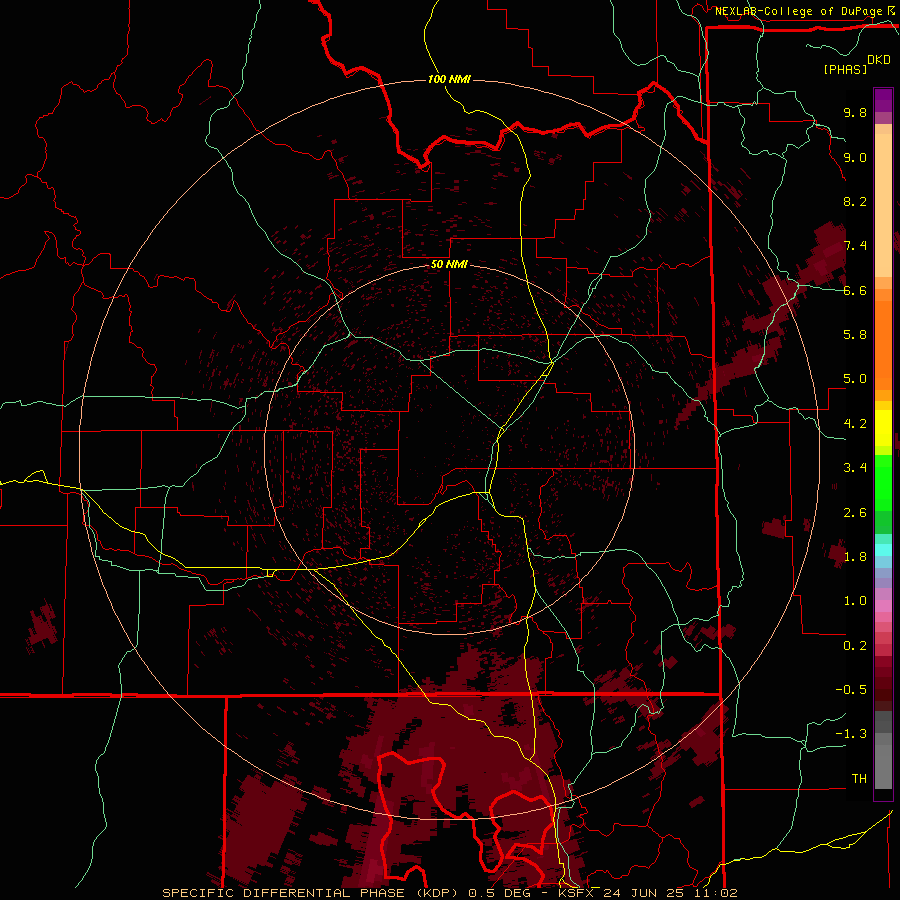This screenshot has height=900, width=900.
Task: Click the -0.5 scale value
Action: pos(851,690)
